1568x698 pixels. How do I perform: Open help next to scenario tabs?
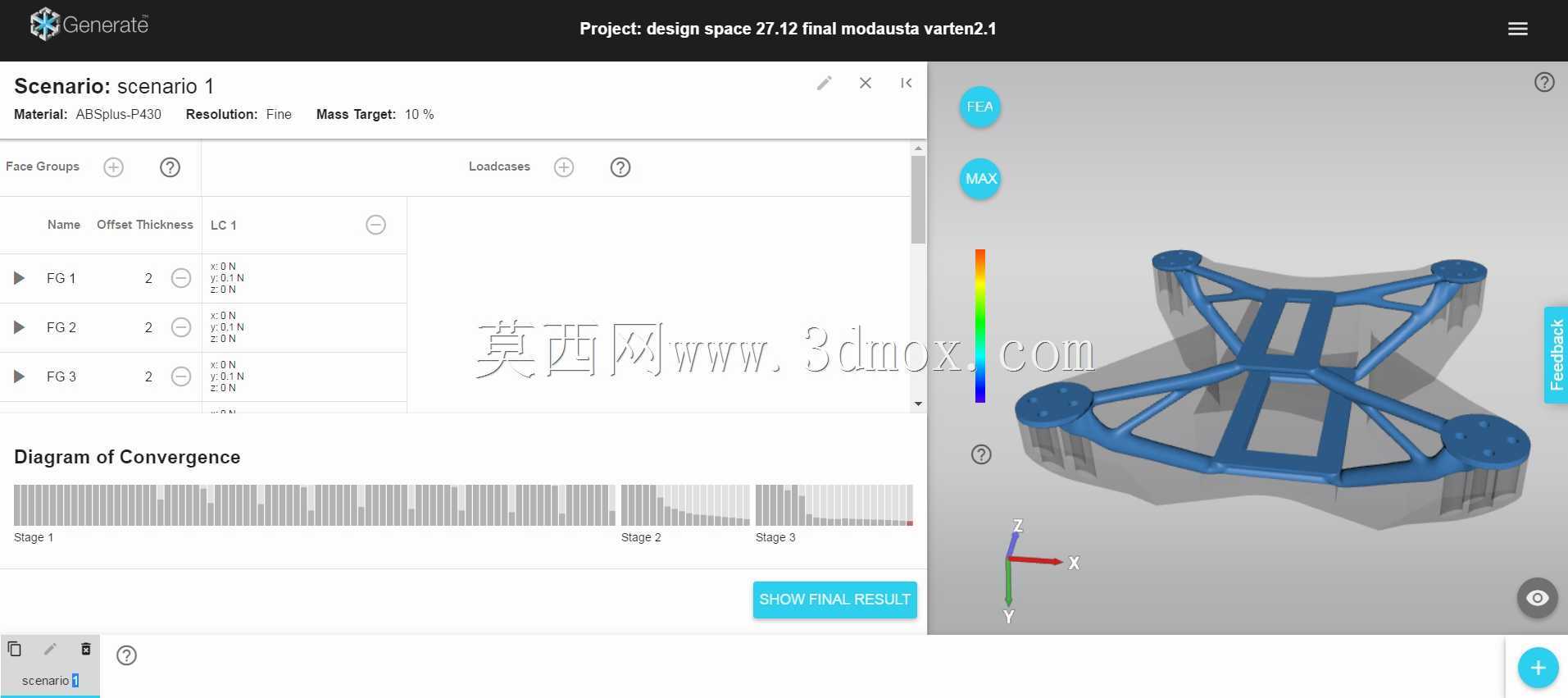(126, 655)
